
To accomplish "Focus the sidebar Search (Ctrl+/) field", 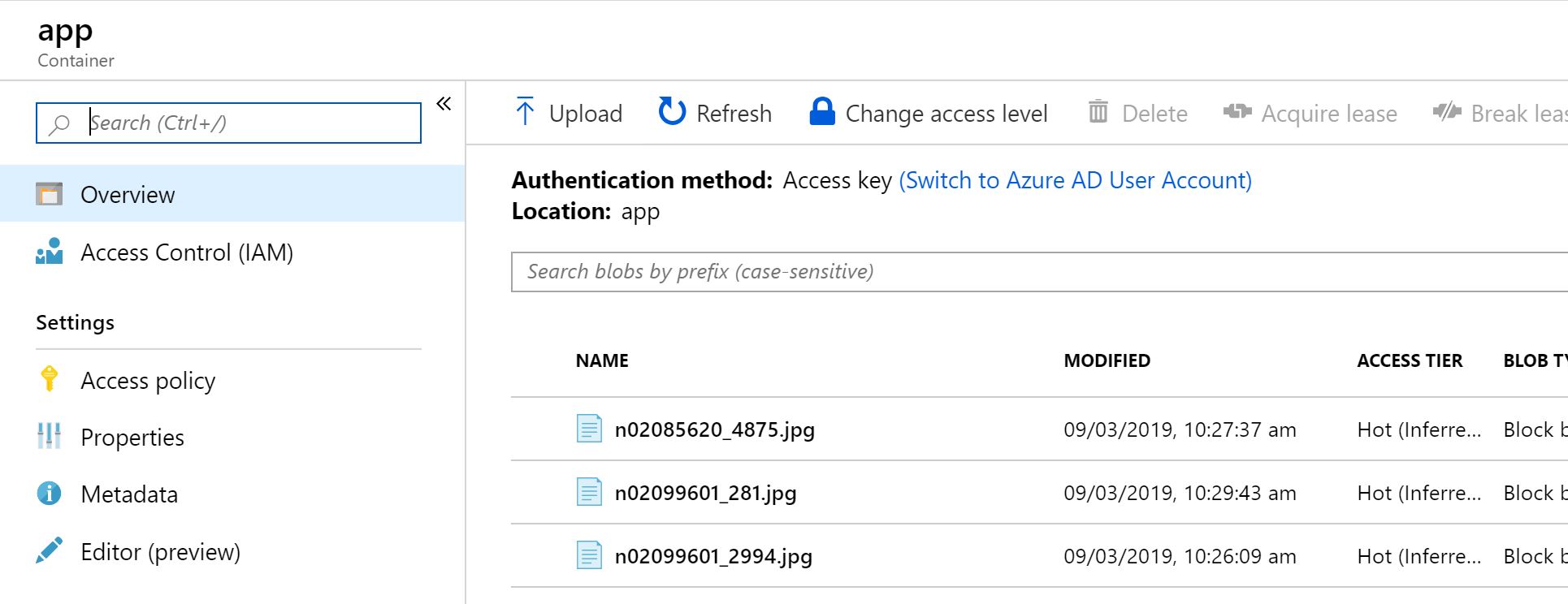I will click(x=228, y=123).
